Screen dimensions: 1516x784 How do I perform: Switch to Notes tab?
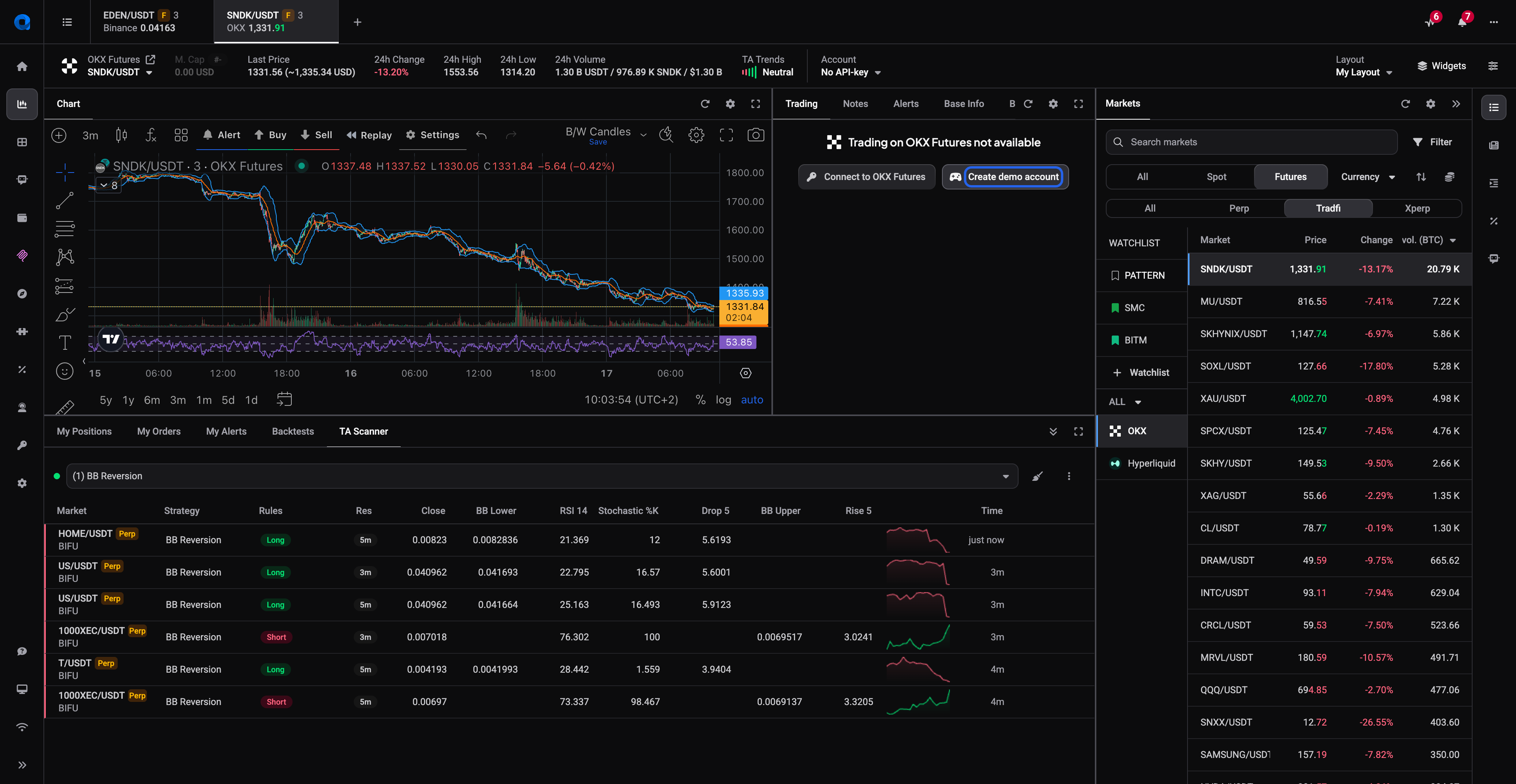pyautogui.click(x=855, y=104)
